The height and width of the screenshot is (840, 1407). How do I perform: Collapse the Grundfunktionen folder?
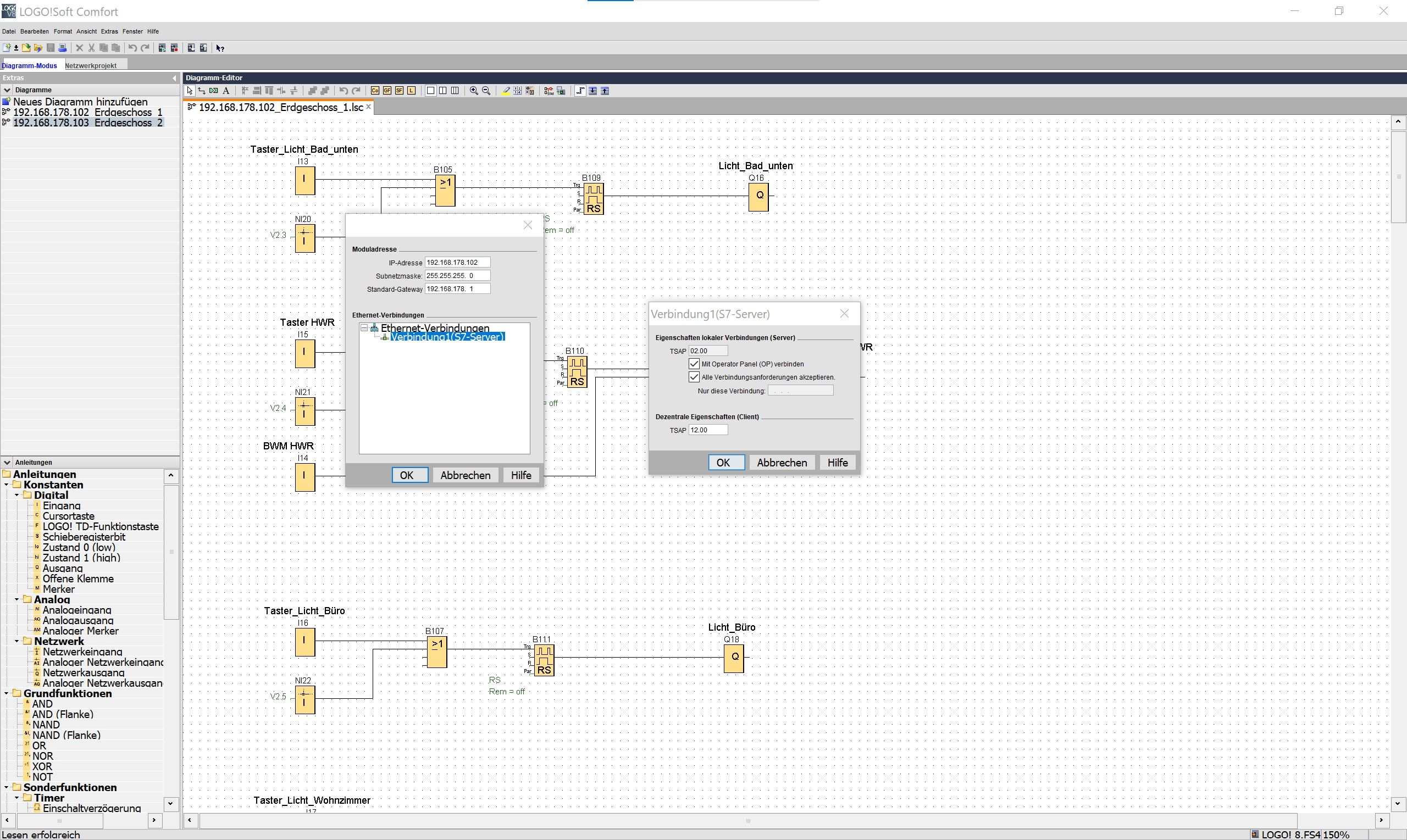6,693
